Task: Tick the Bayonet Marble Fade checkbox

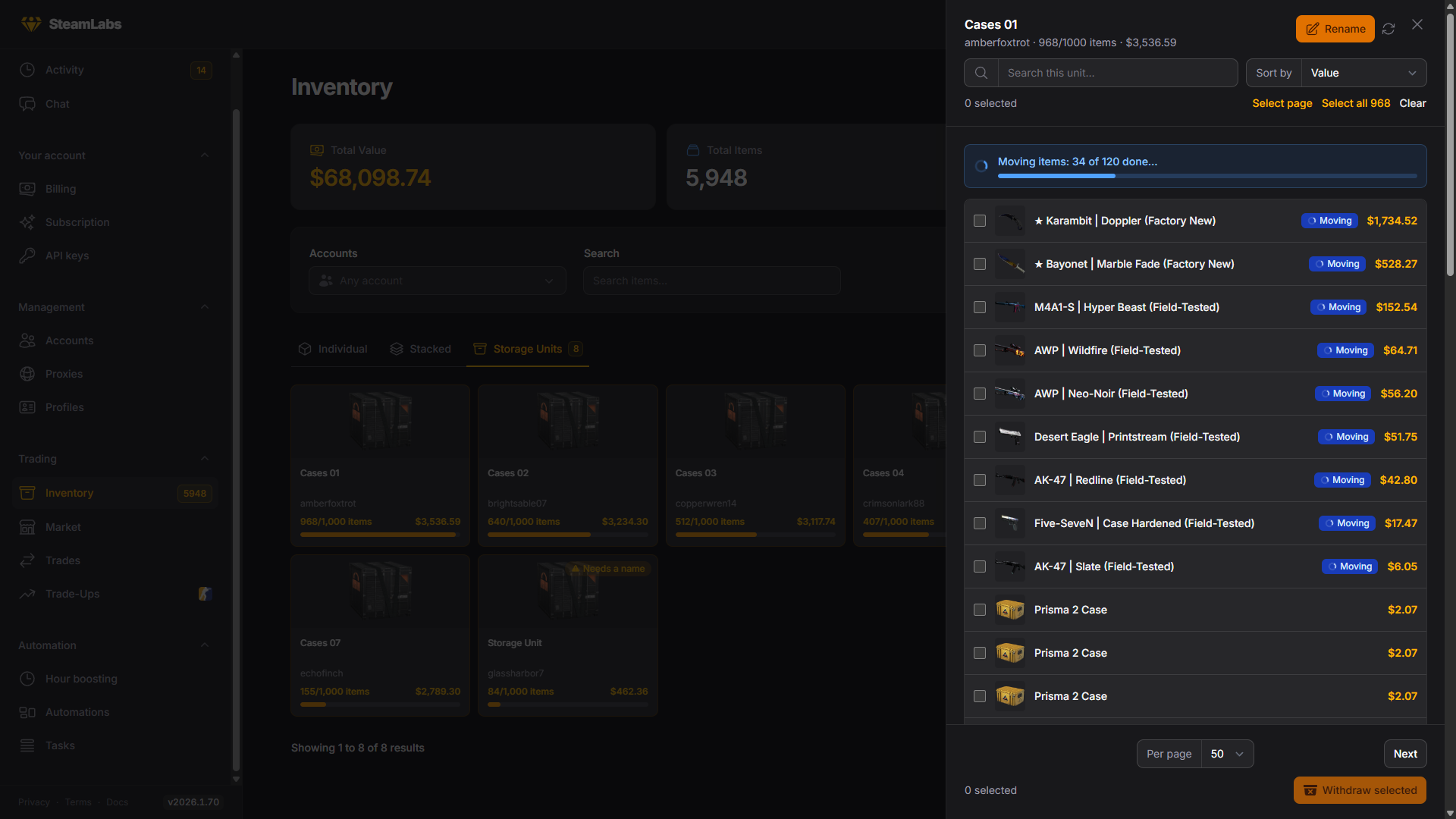Action: point(980,264)
